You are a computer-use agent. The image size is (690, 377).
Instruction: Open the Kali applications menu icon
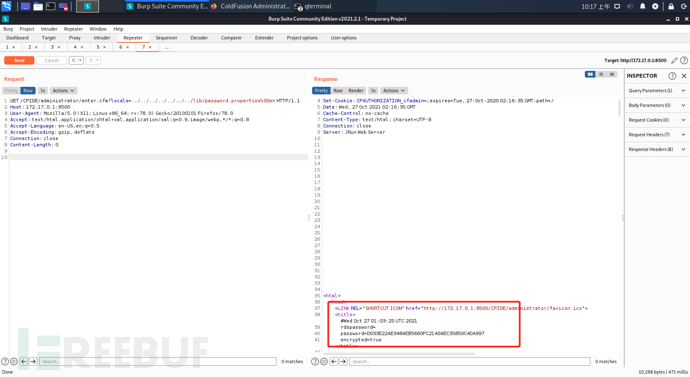6,6
